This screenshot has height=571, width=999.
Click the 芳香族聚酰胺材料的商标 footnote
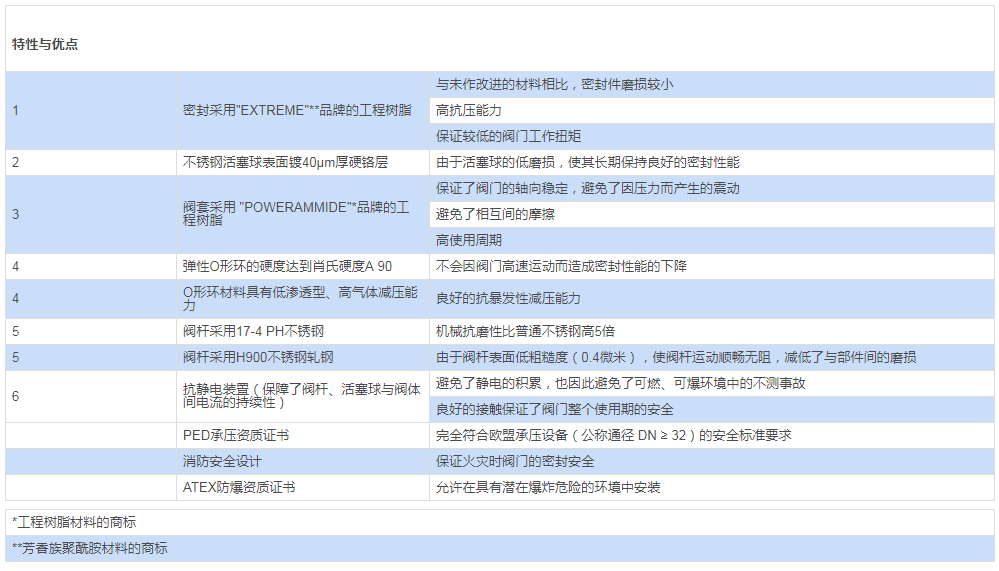[90, 548]
